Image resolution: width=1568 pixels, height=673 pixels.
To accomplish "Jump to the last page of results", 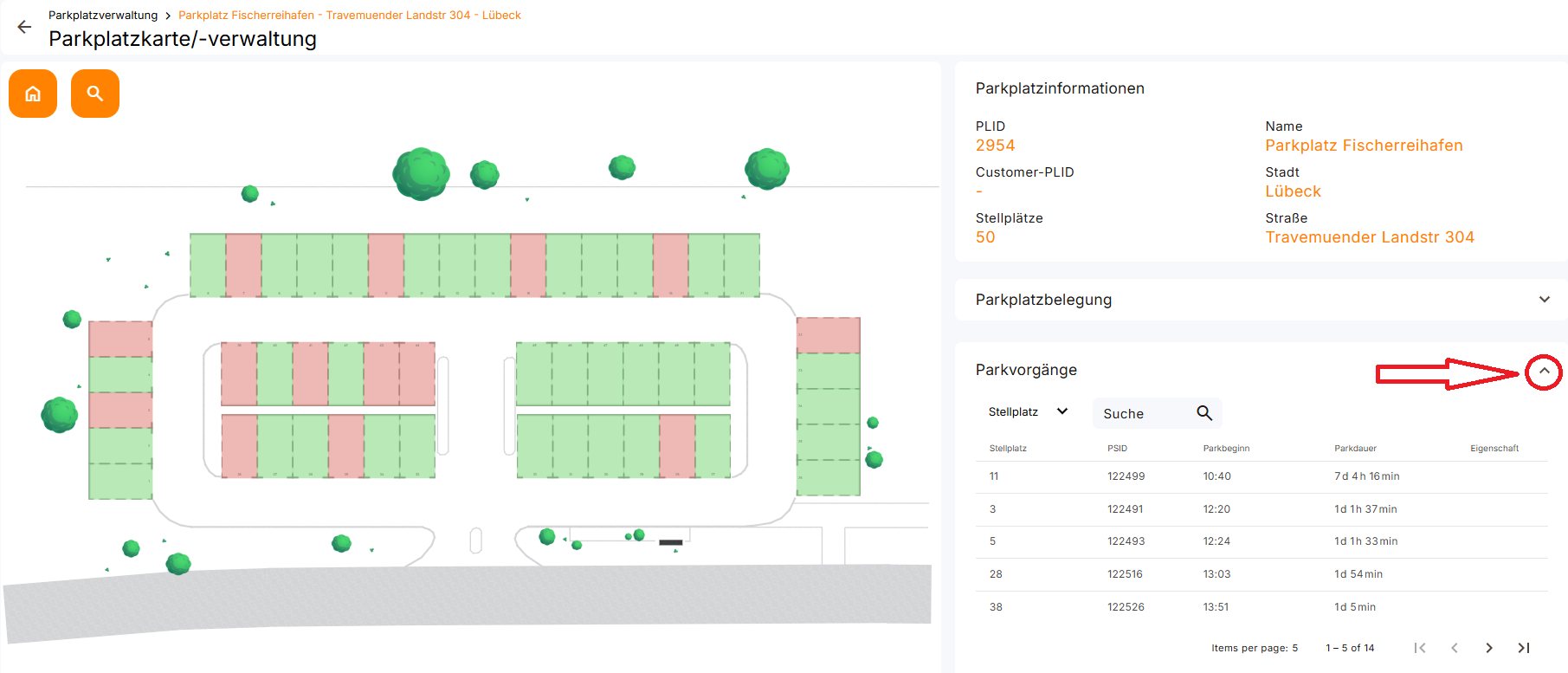I will pyautogui.click(x=1523, y=648).
